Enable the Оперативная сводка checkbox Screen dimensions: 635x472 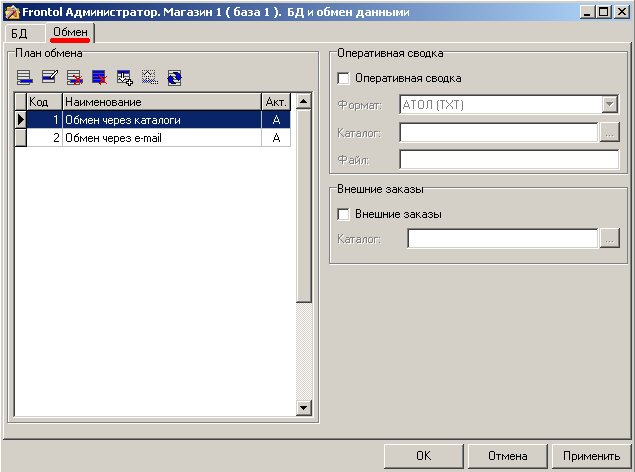coord(343,78)
